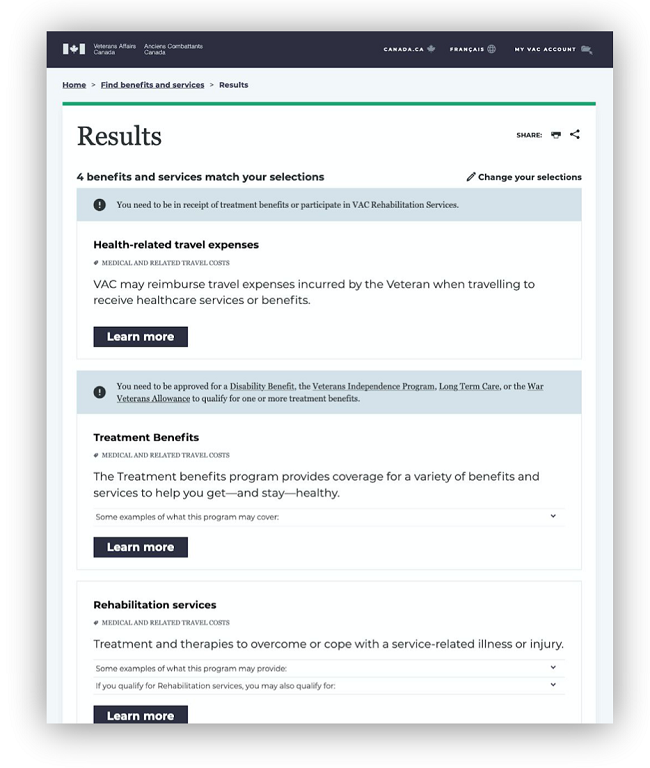Image resolution: width=650 pixels, height=768 pixels.
Task: Go to Home breadcrumb
Action: pos(74,85)
